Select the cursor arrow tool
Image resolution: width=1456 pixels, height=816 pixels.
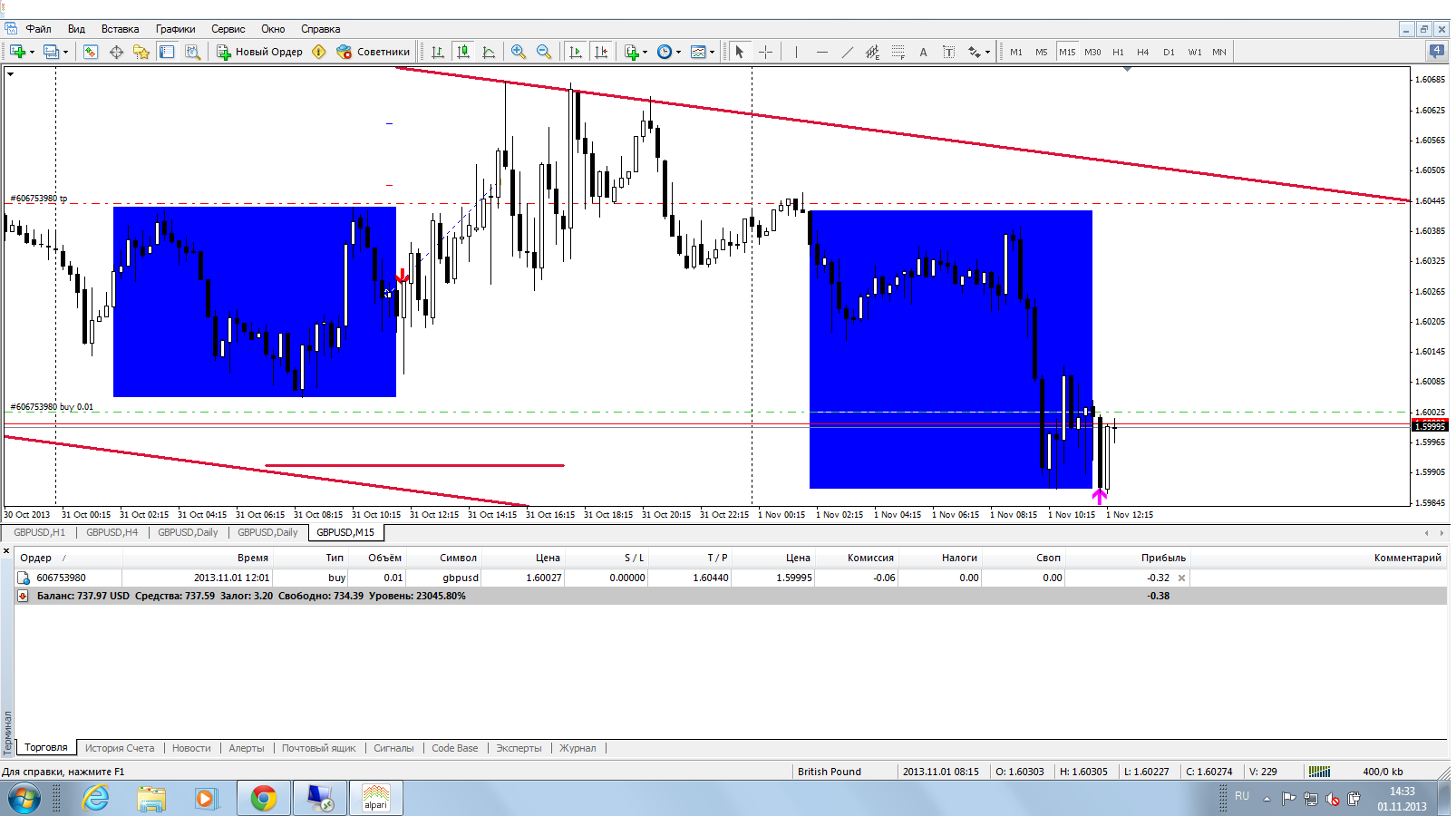pyautogui.click(x=740, y=52)
